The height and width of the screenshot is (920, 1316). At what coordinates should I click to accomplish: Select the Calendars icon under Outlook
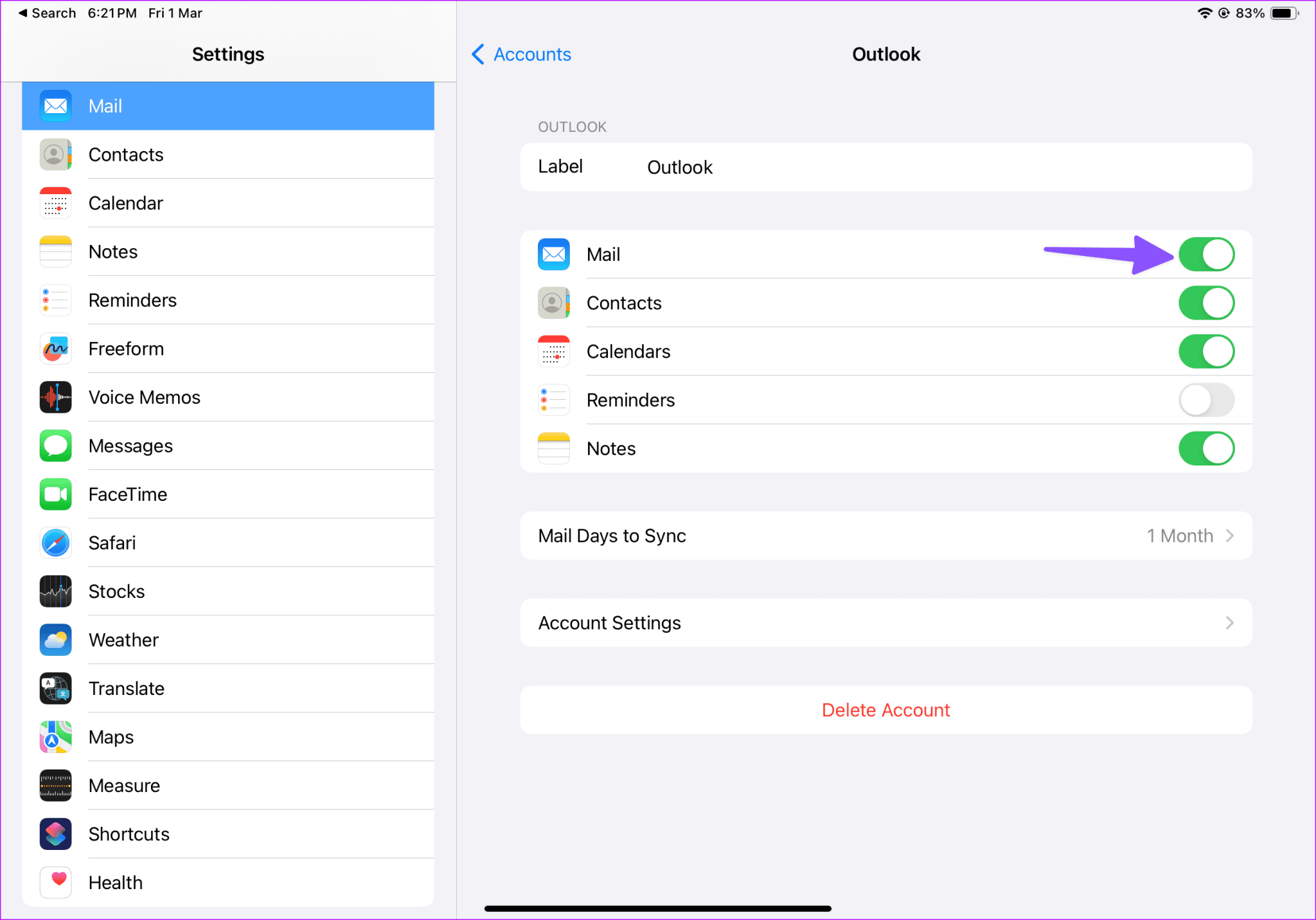coord(553,351)
